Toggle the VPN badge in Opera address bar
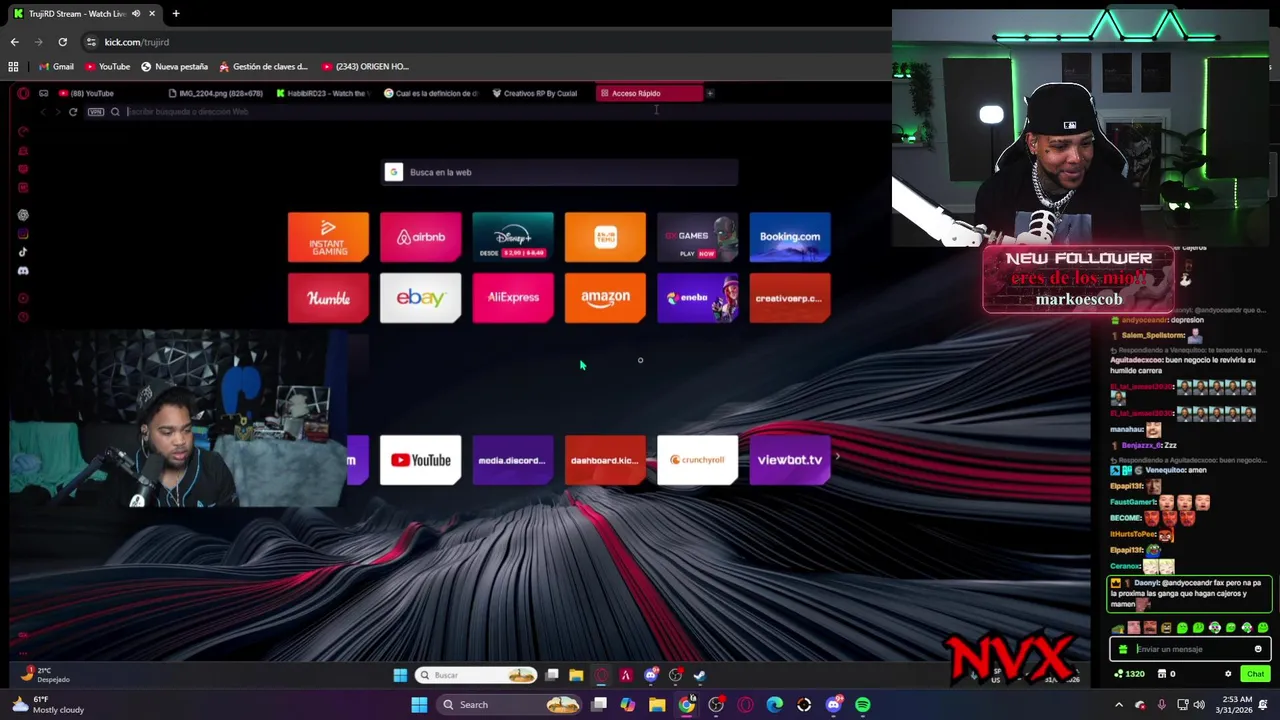The image size is (1280, 720). [x=96, y=112]
